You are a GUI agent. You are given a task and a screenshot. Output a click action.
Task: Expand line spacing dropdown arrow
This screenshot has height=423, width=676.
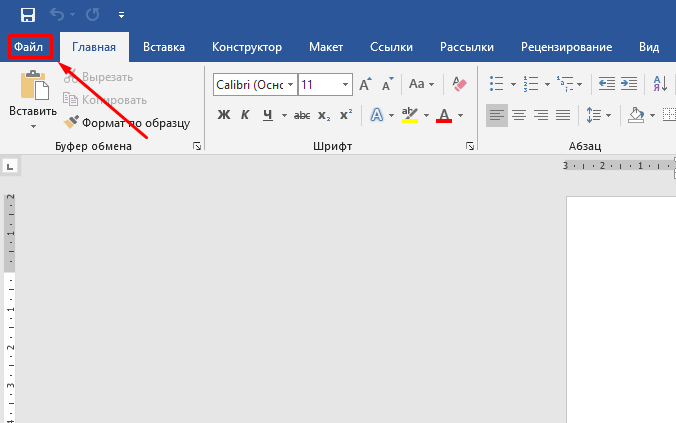click(x=608, y=115)
